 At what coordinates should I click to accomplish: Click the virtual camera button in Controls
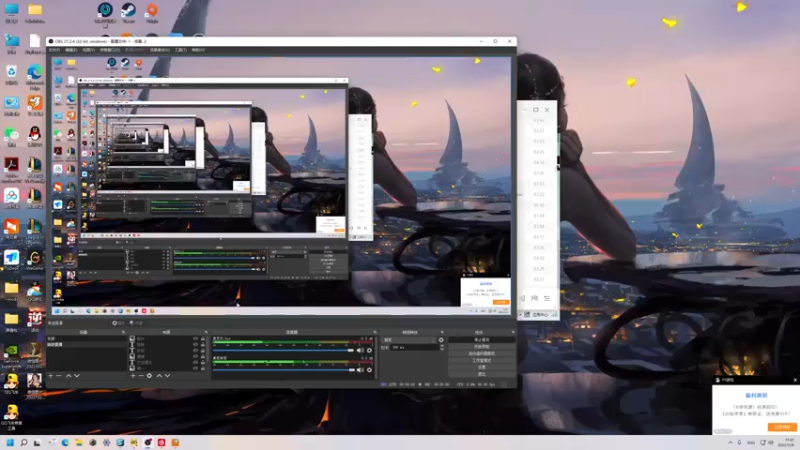point(482,354)
